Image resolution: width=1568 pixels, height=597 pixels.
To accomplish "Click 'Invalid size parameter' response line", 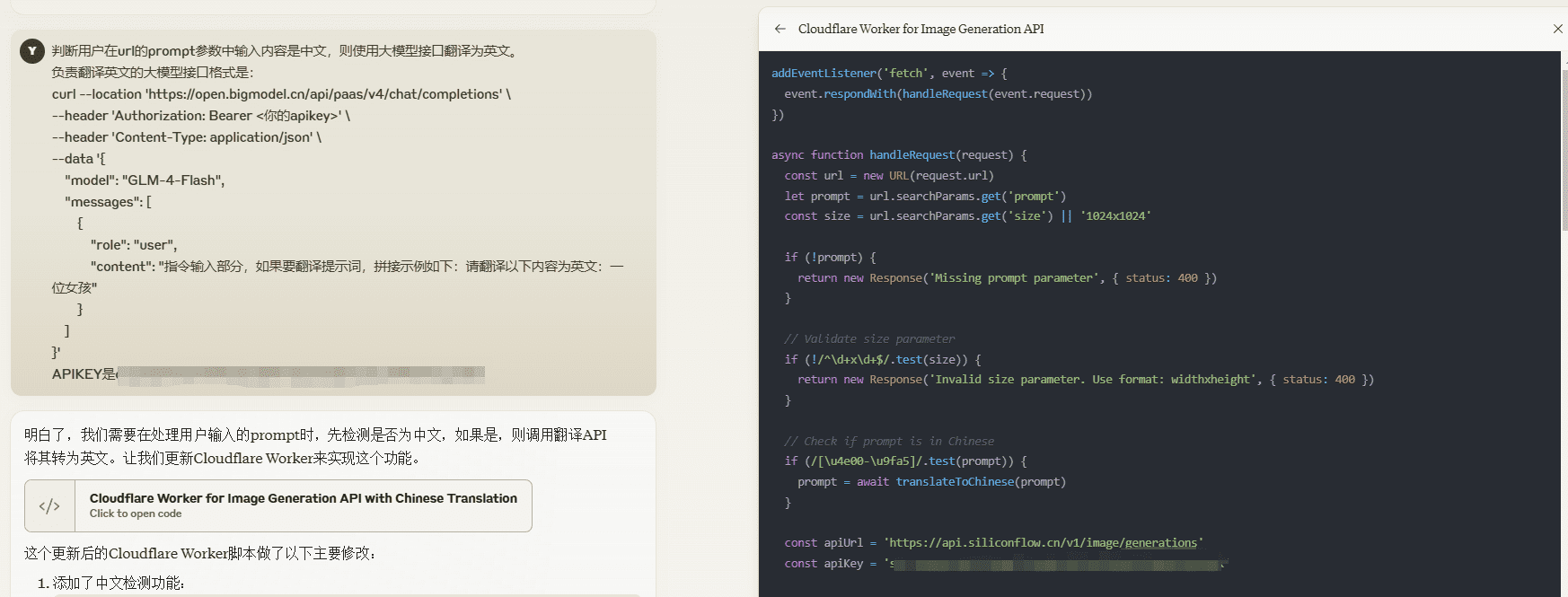I will click(1086, 379).
